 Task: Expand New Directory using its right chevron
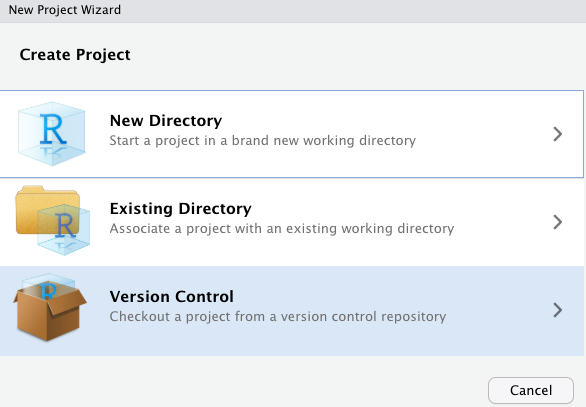pyautogui.click(x=558, y=134)
